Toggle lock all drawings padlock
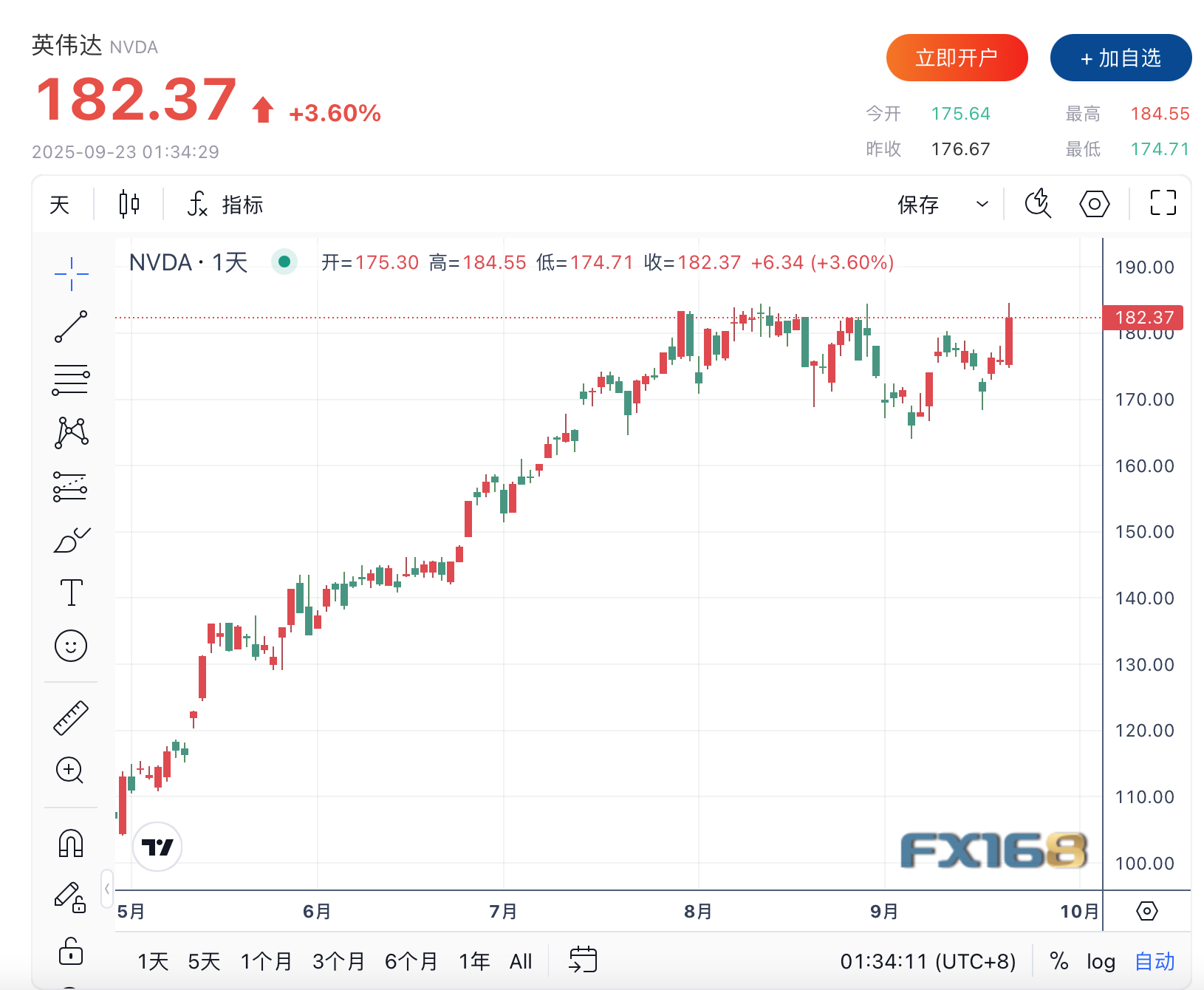Screen dimensions: 1204x990 [71, 951]
